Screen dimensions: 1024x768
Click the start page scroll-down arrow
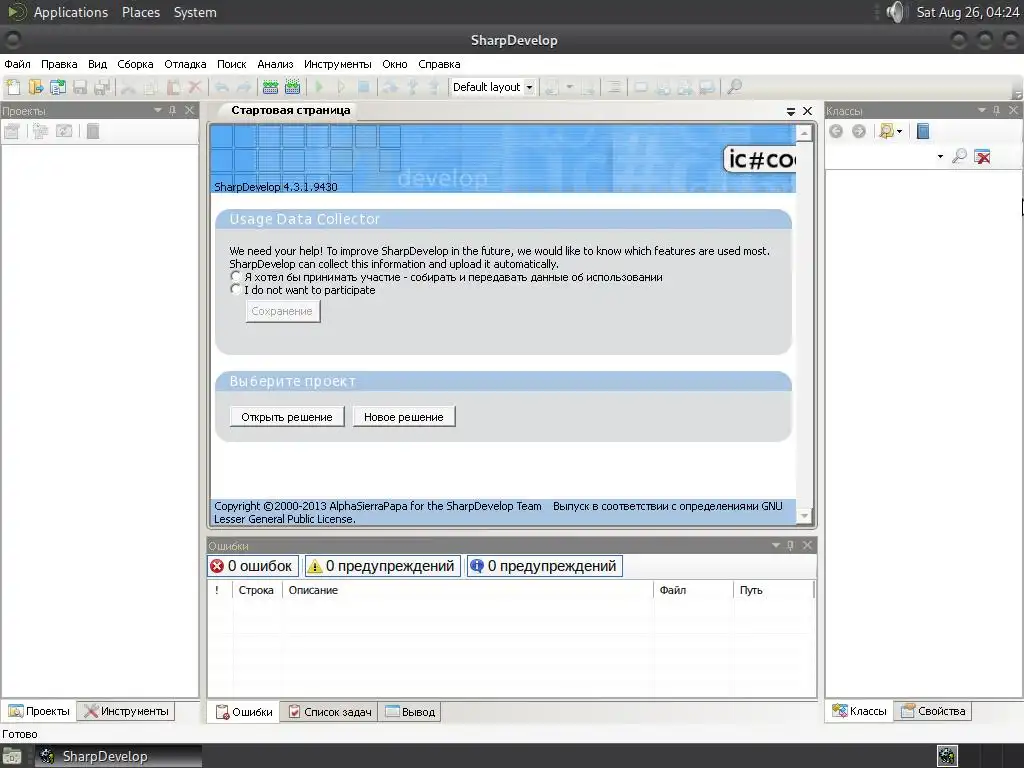tap(805, 517)
